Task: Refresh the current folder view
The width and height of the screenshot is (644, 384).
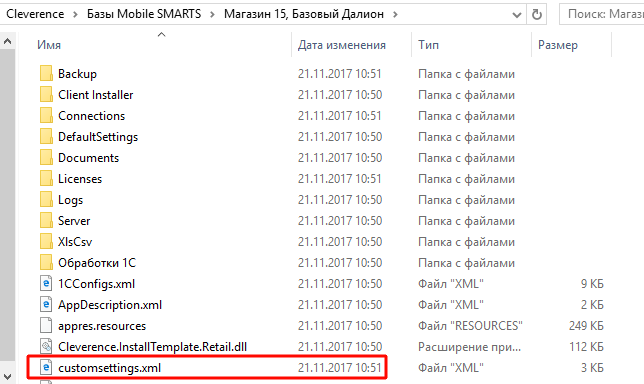Action: [536, 14]
